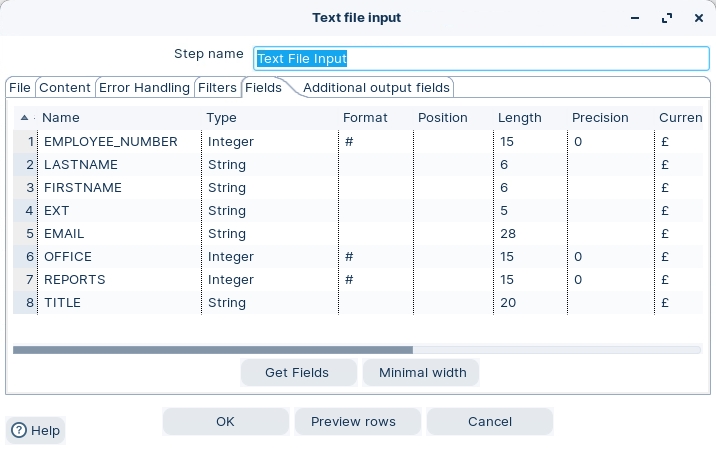The image size is (716, 450).
Task: Click Preview rows button
Action: [x=353, y=421]
